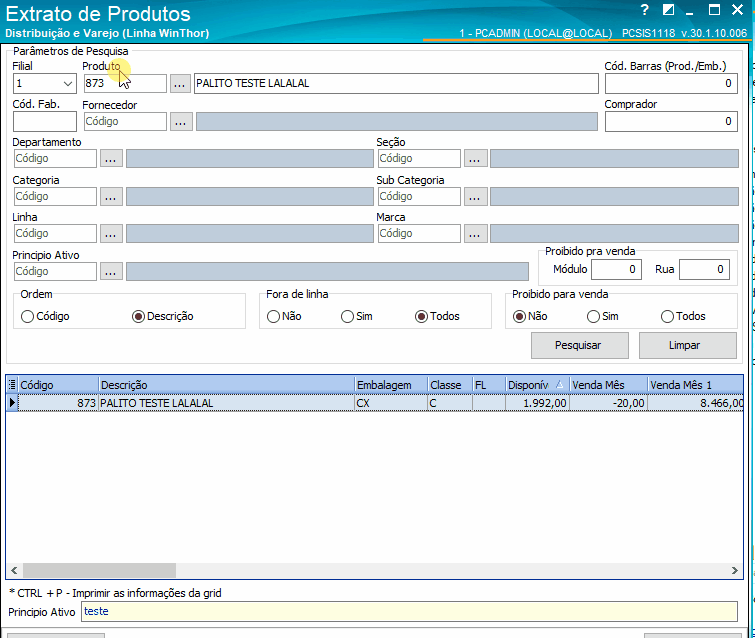
Task: Focus the Cód. Fab. input field
Action: pos(44,121)
